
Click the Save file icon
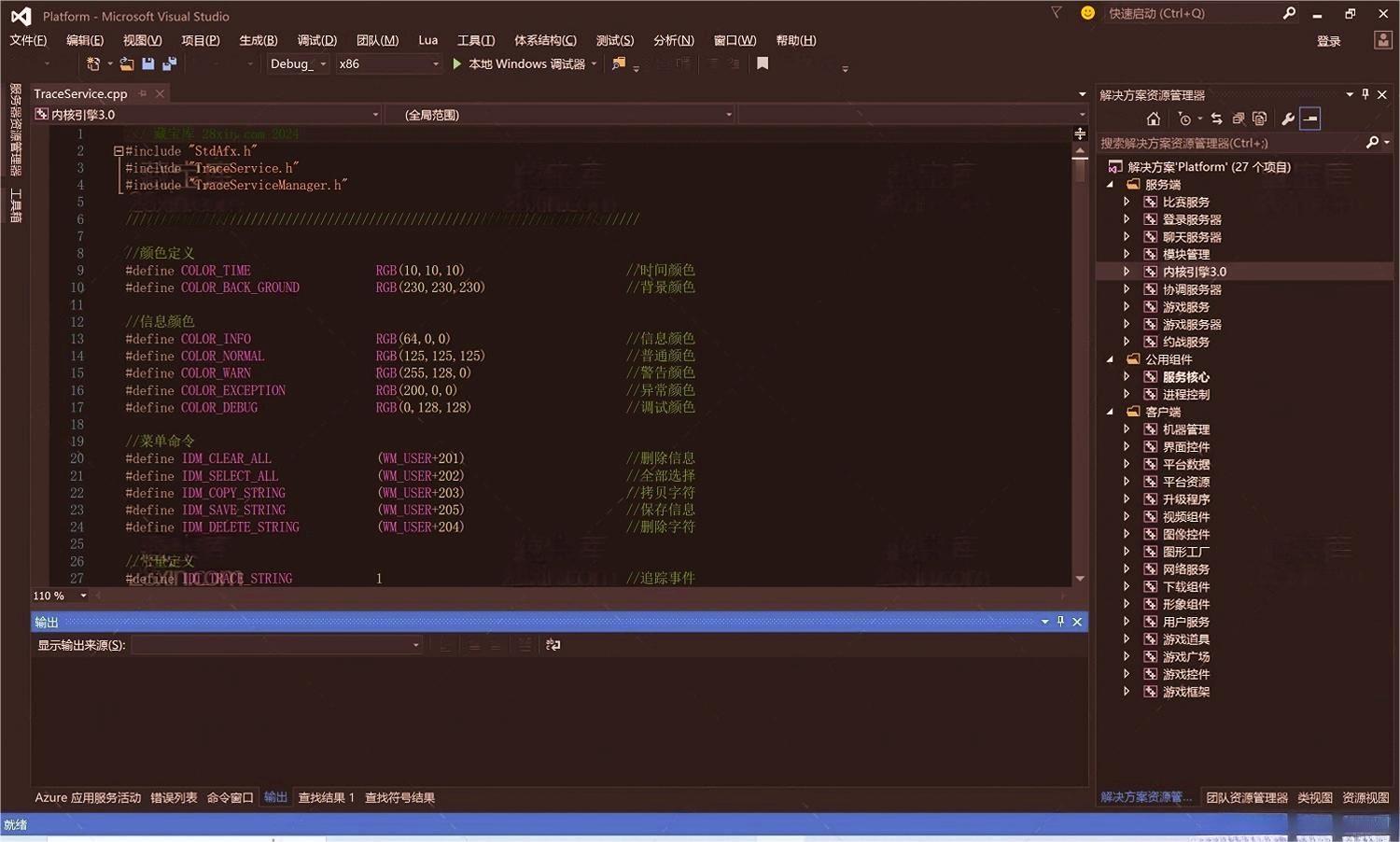(147, 63)
